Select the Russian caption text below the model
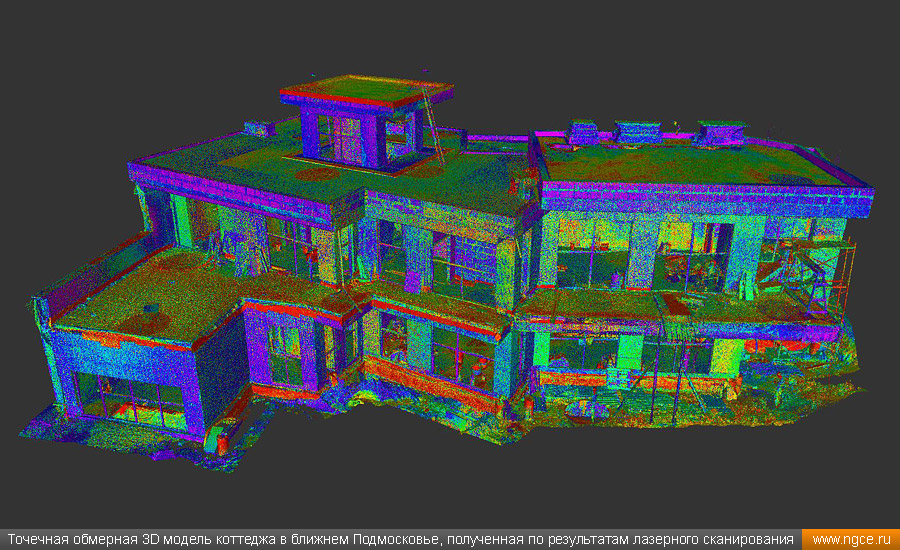The height and width of the screenshot is (550, 900). tap(400, 540)
